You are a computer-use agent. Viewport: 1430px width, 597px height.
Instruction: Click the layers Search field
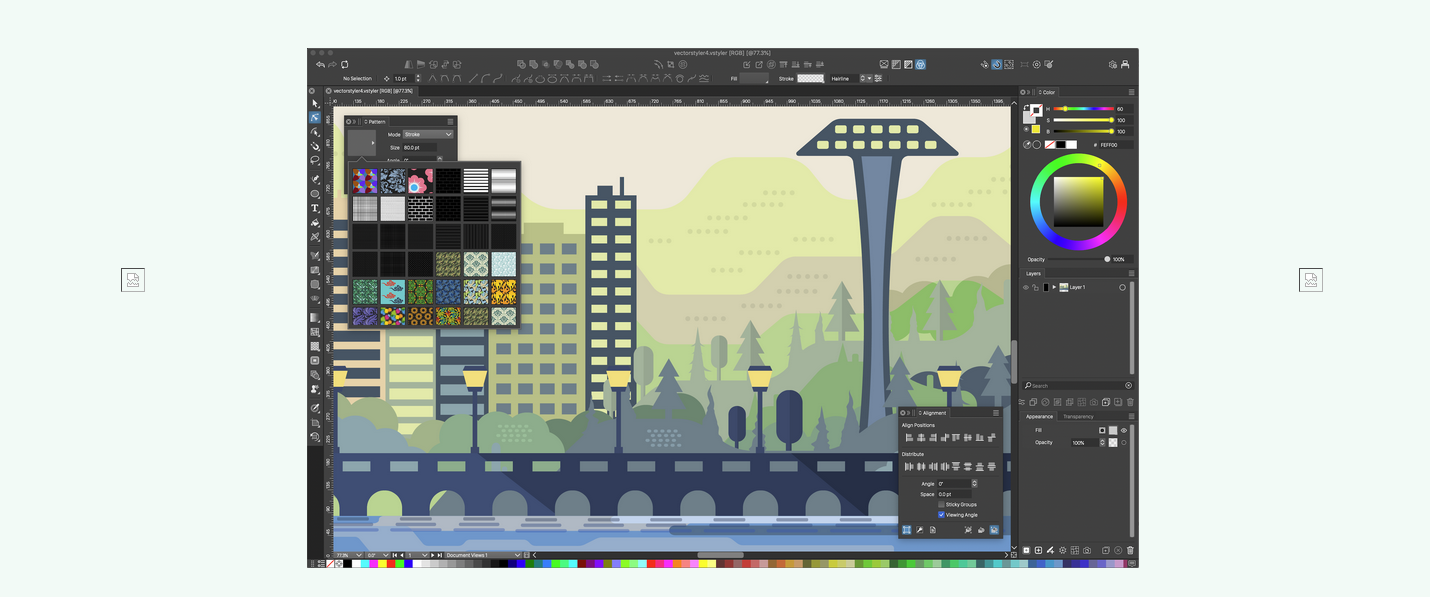[1076, 385]
